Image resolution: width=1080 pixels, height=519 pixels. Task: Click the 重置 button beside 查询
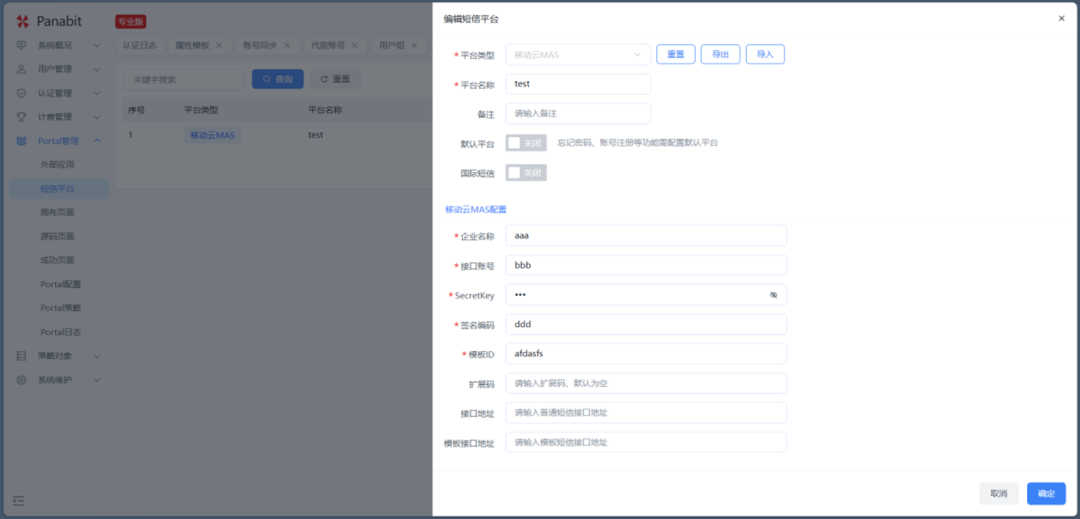click(335, 79)
